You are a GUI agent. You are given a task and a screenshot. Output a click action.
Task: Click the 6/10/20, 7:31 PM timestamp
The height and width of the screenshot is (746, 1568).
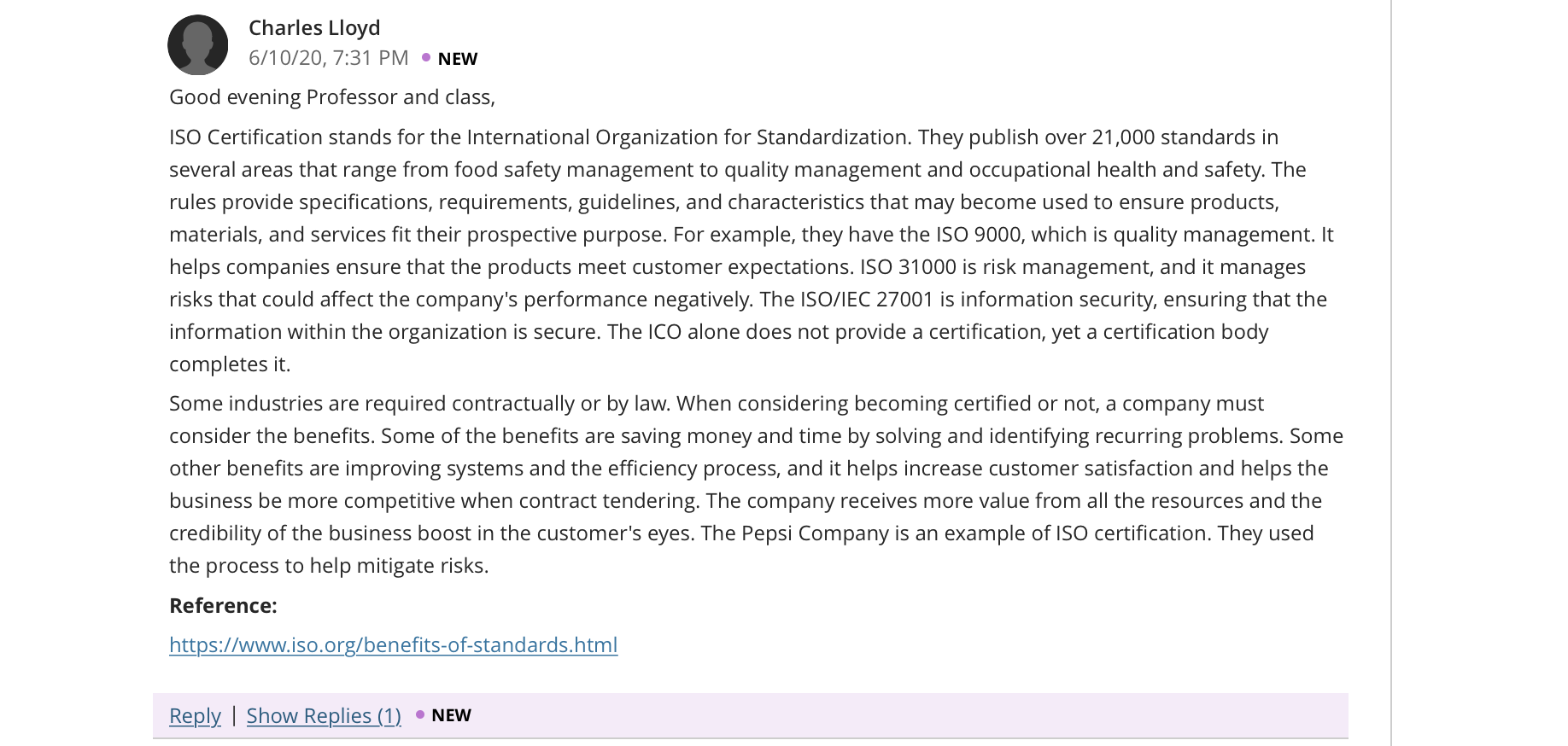pos(329,58)
